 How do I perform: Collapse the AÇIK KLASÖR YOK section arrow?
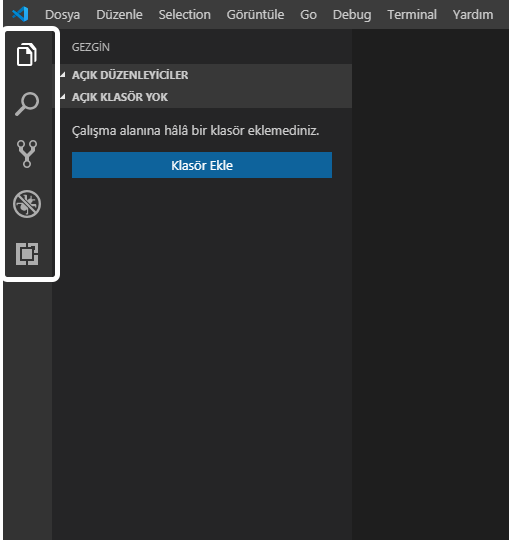pyautogui.click(x=63, y=97)
